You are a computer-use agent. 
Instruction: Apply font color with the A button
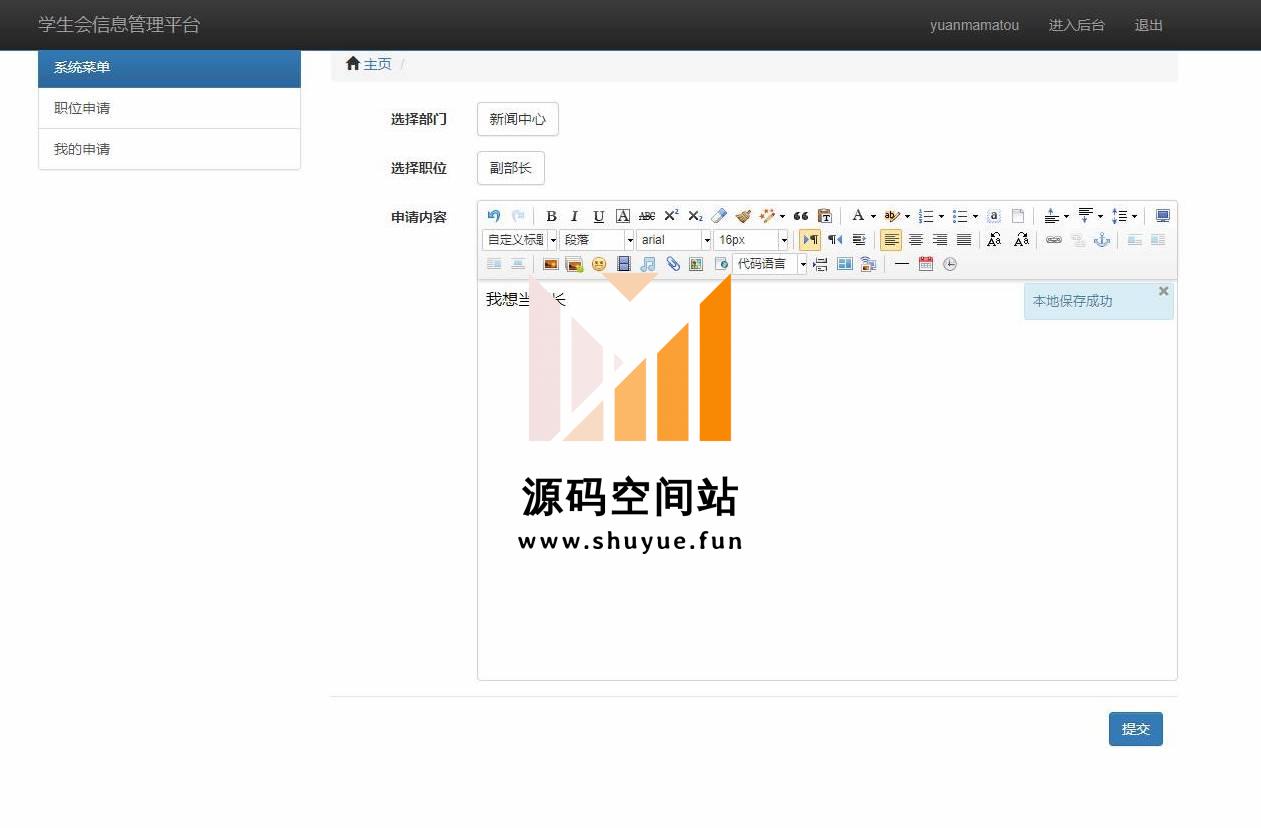click(858, 216)
